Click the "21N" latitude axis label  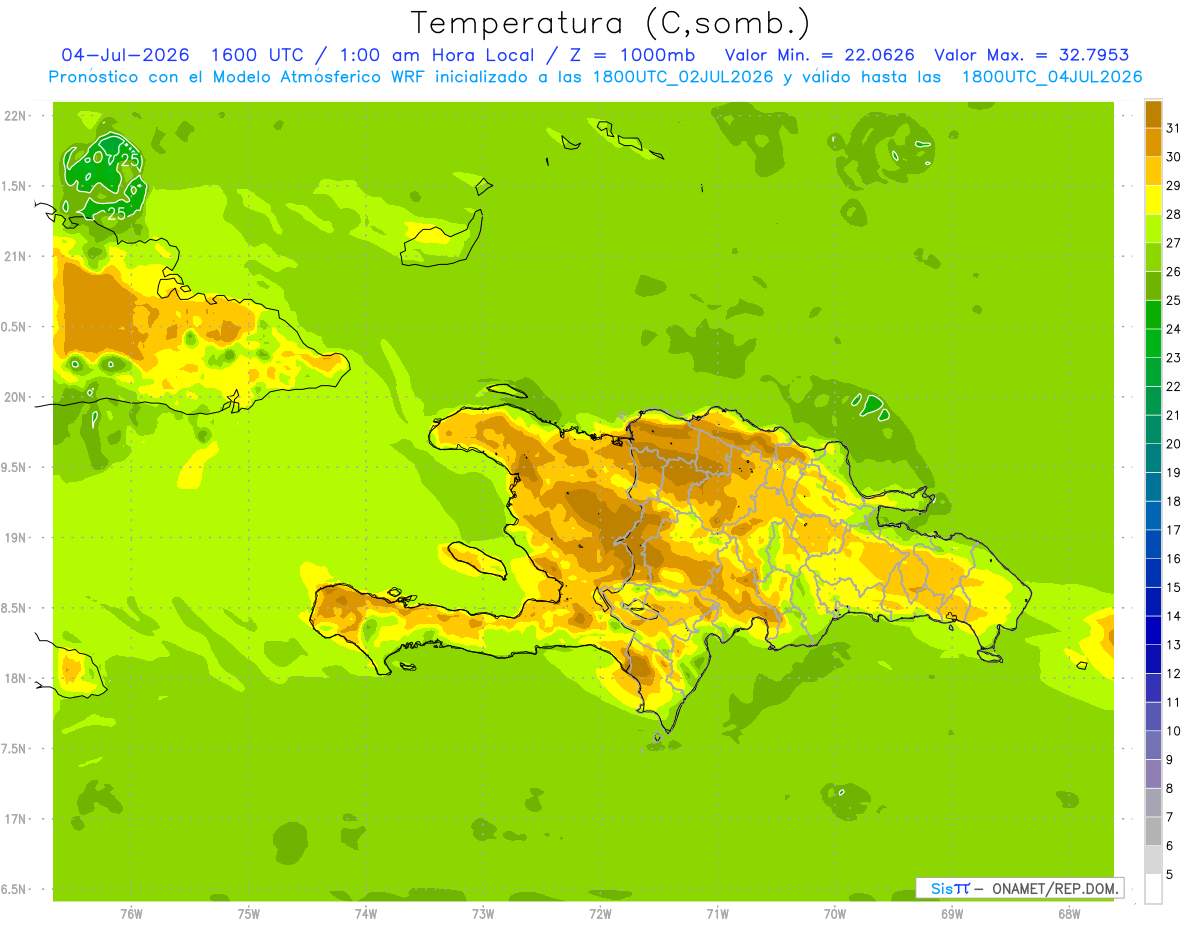pos(14,256)
